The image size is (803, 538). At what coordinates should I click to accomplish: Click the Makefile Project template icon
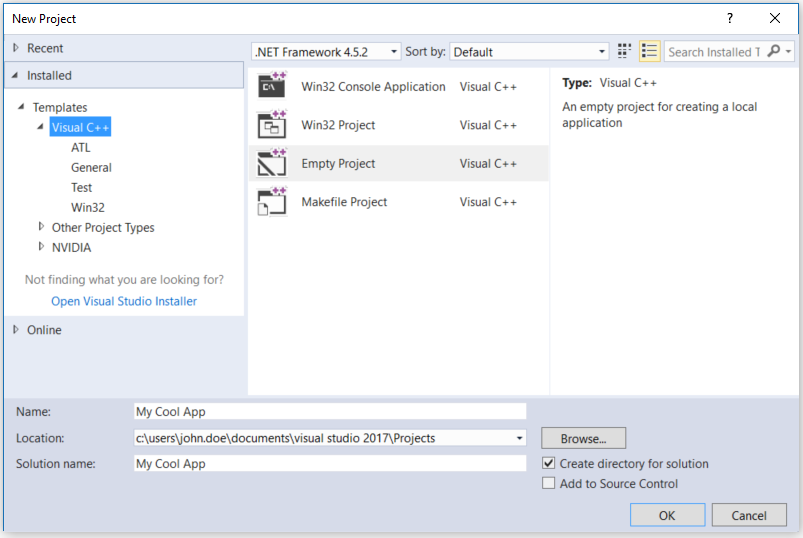pyautogui.click(x=272, y=201)
